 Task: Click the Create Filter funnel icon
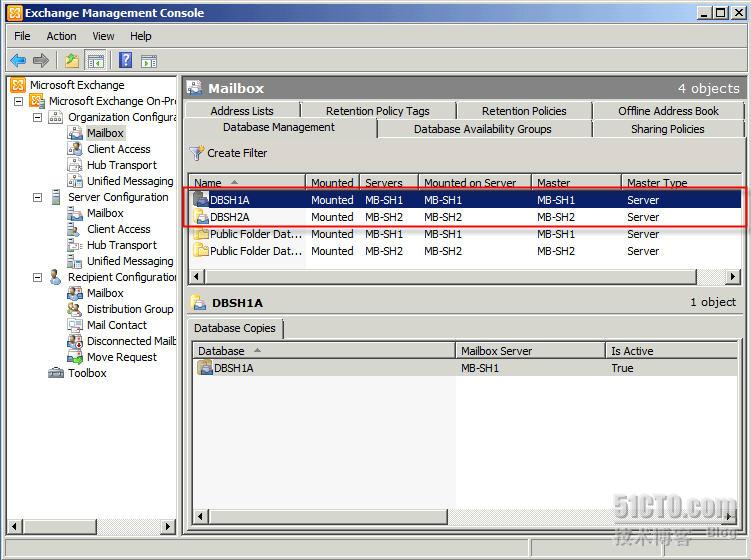[x=197, y=153]
